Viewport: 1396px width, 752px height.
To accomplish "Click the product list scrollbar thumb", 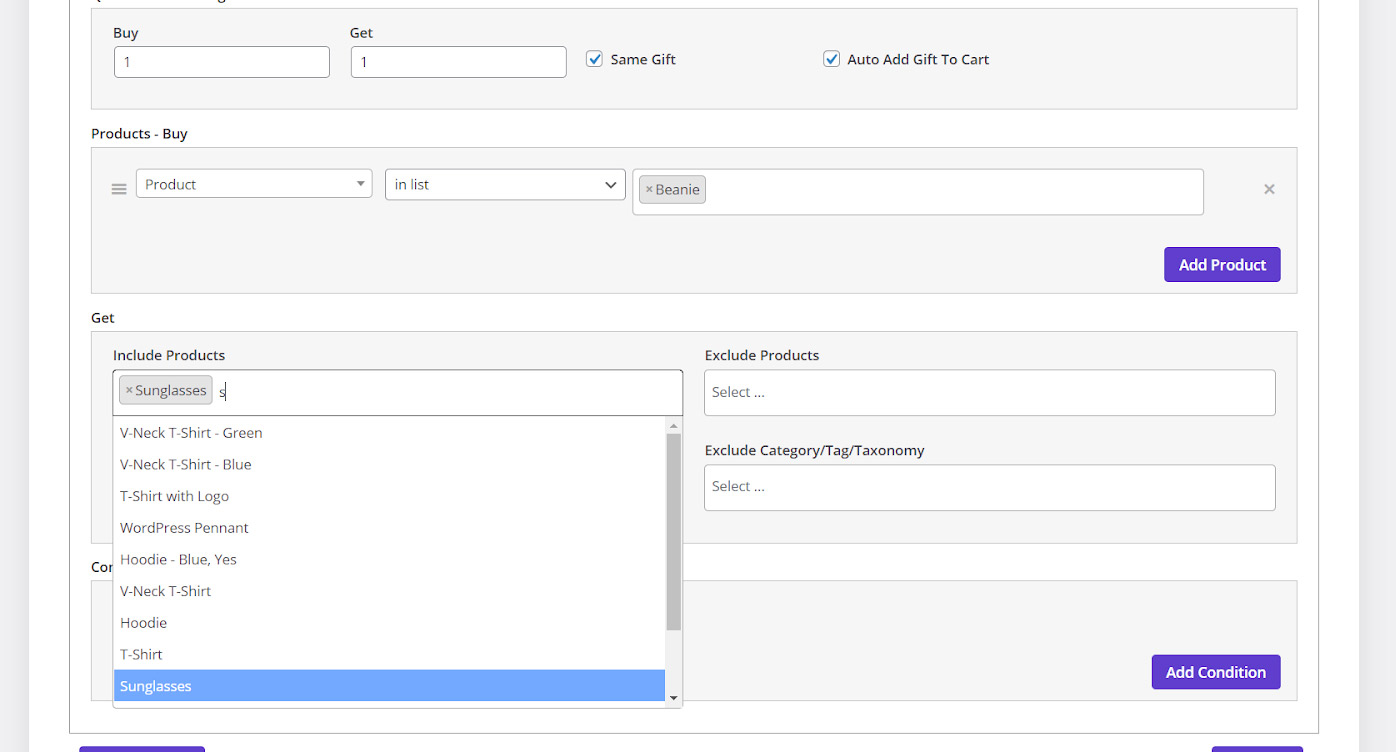I will click(x=673, y=530).
